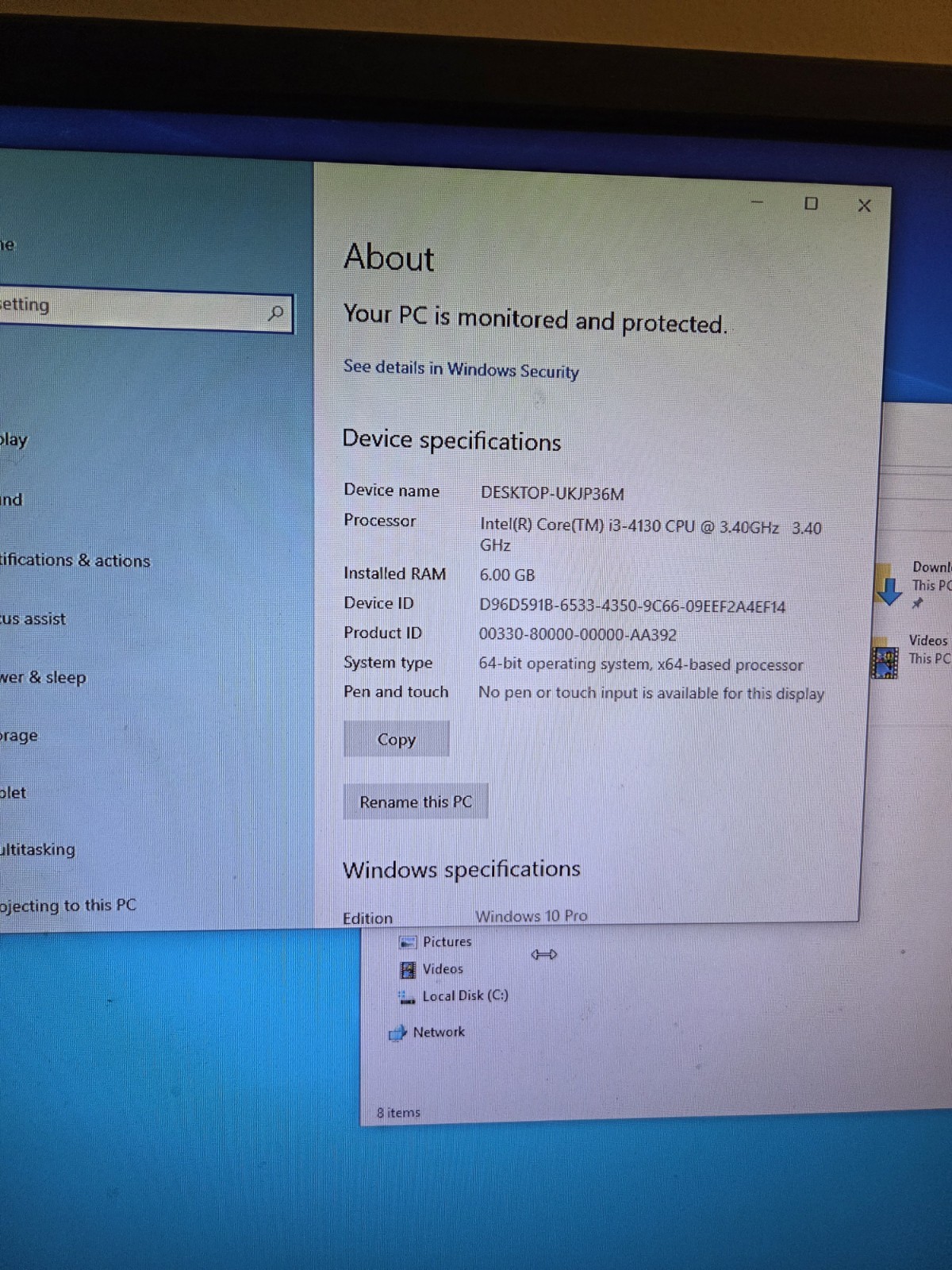The height and width of the screenshot is (1270, 952).
Task: Open See details in Windows Security link
Action: (461, 369)
